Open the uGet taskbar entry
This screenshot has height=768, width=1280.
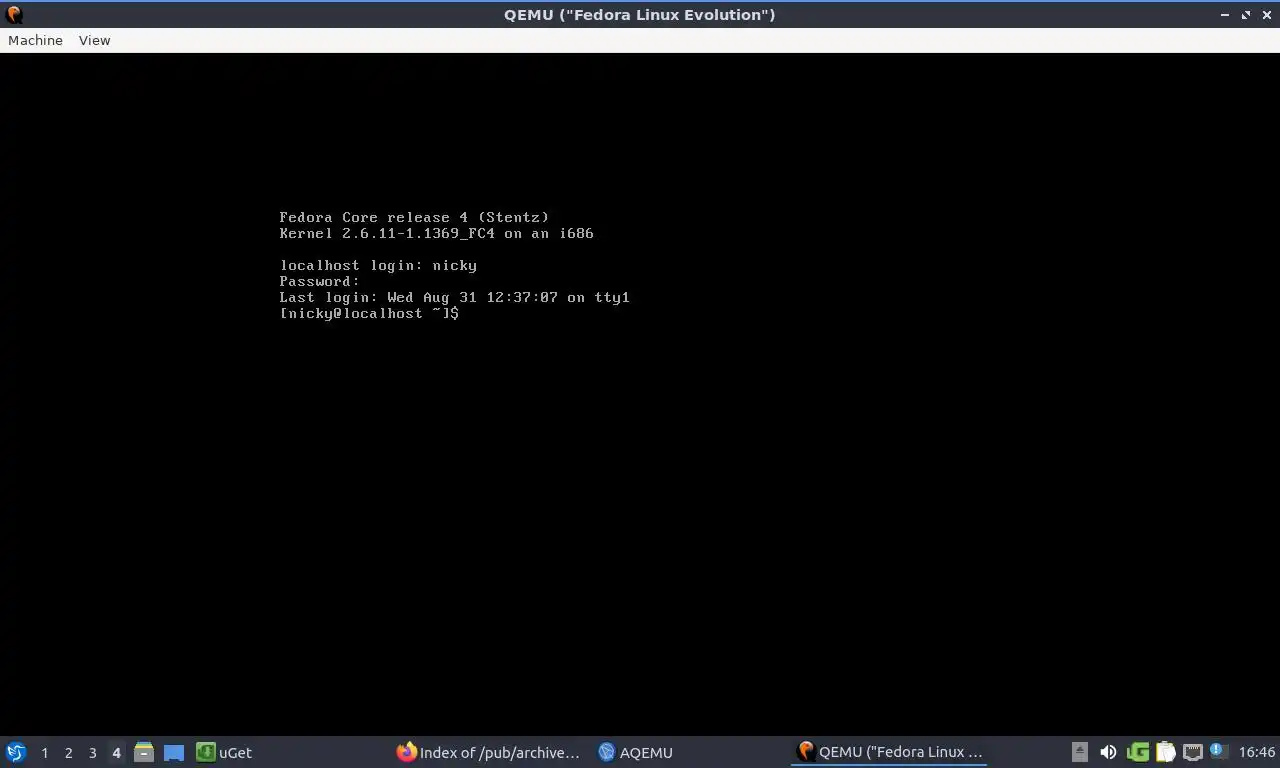point(224,752)
